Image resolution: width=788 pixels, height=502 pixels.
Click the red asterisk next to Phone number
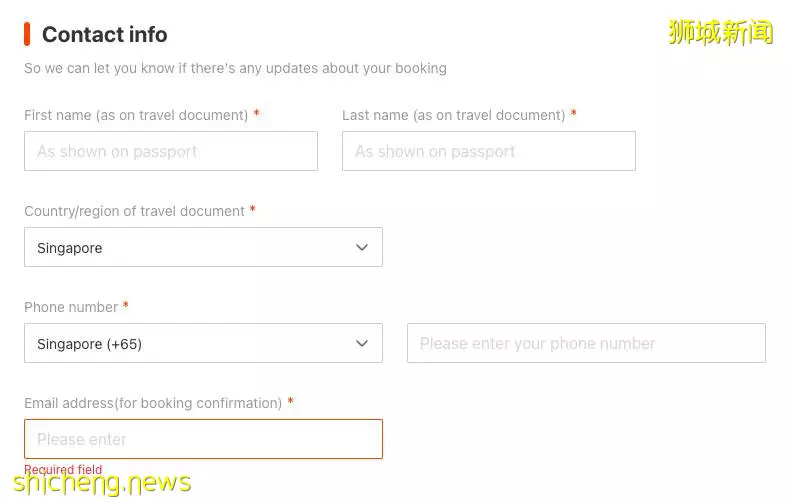click(x=126, y=305)
